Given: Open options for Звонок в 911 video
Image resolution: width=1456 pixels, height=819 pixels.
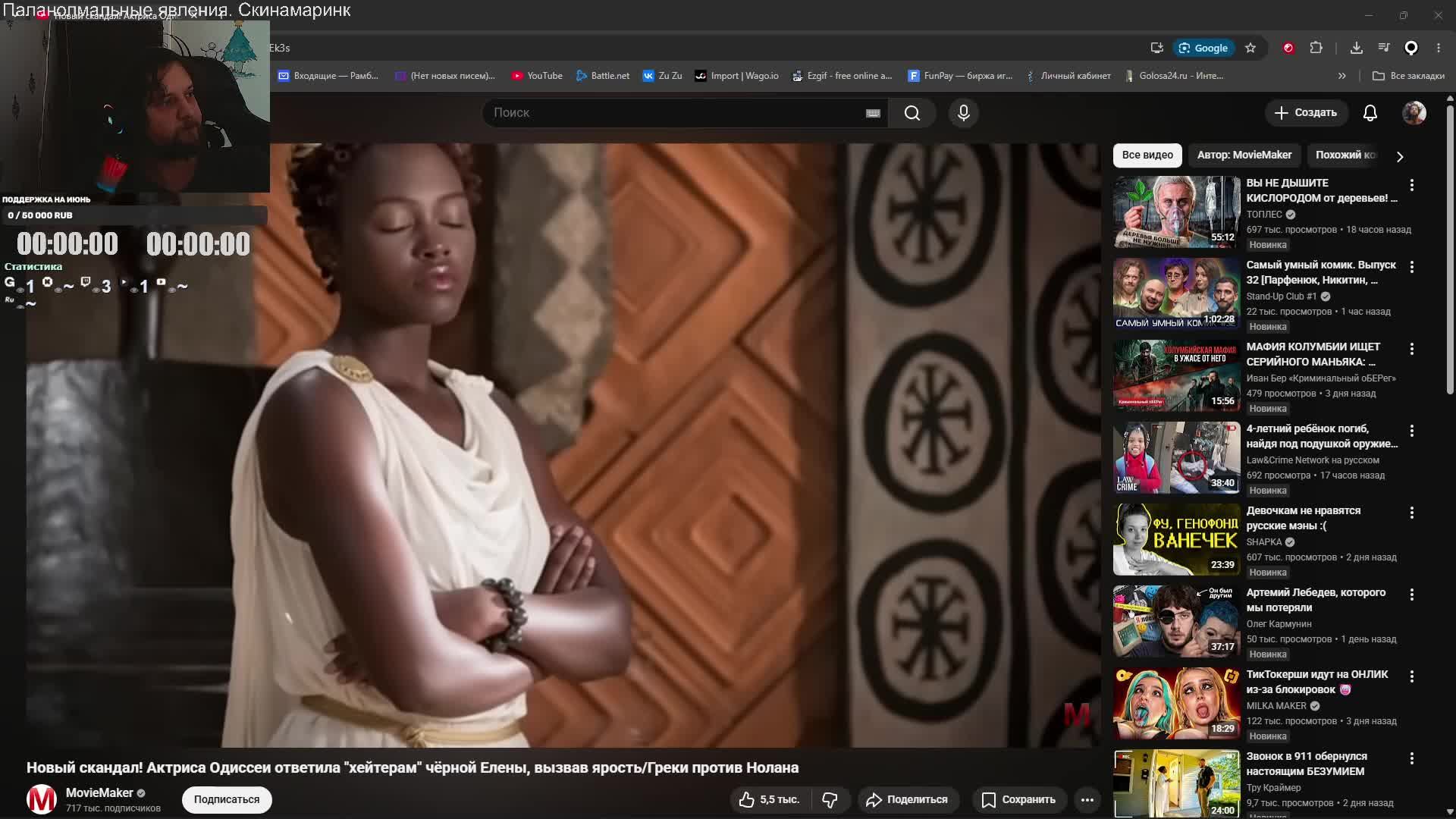Looking at the screenshot, I should coord(1412,758).
